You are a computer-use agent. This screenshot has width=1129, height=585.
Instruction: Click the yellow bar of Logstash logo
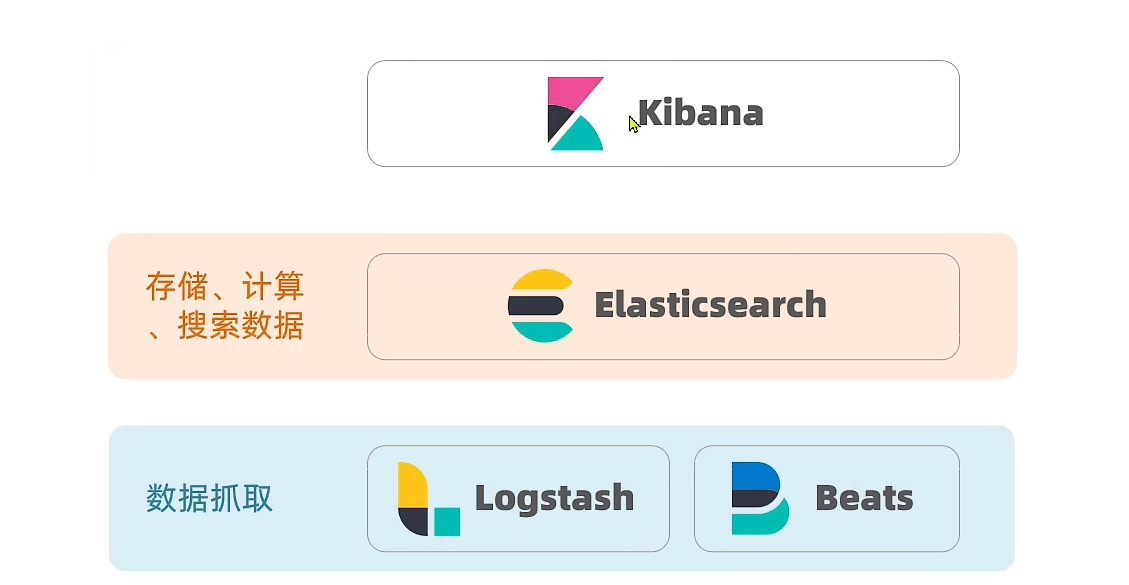point(410,484)
